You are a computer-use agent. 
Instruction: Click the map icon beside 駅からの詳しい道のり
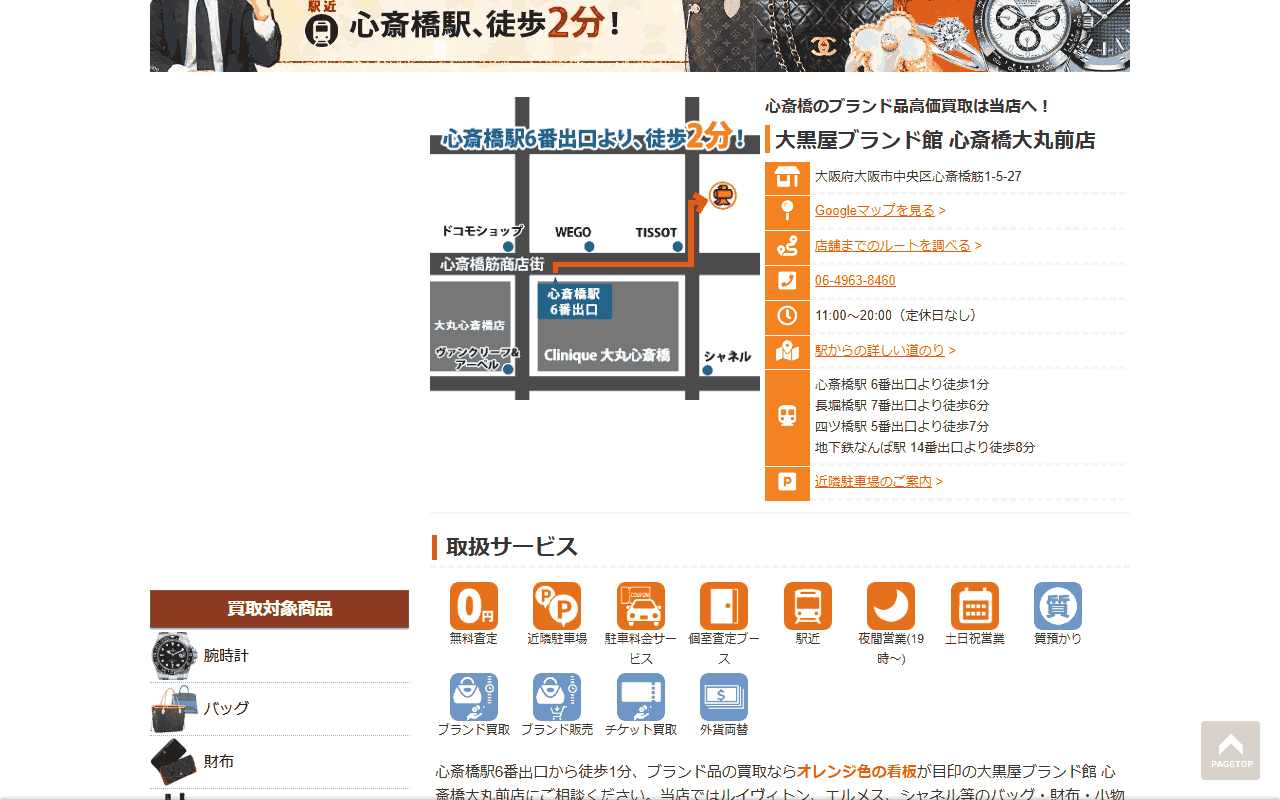pyautogui.click(x=787, y=352)
